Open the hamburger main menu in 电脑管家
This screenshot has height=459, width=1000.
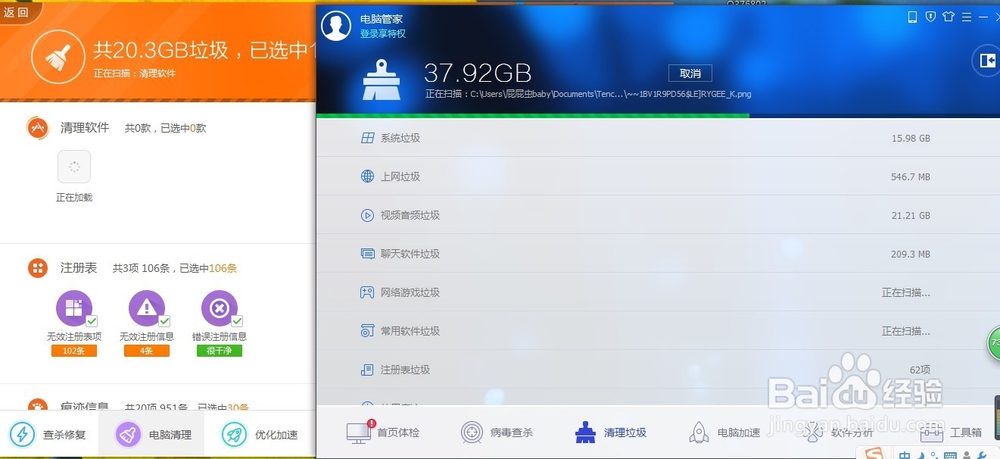(966, 17)
